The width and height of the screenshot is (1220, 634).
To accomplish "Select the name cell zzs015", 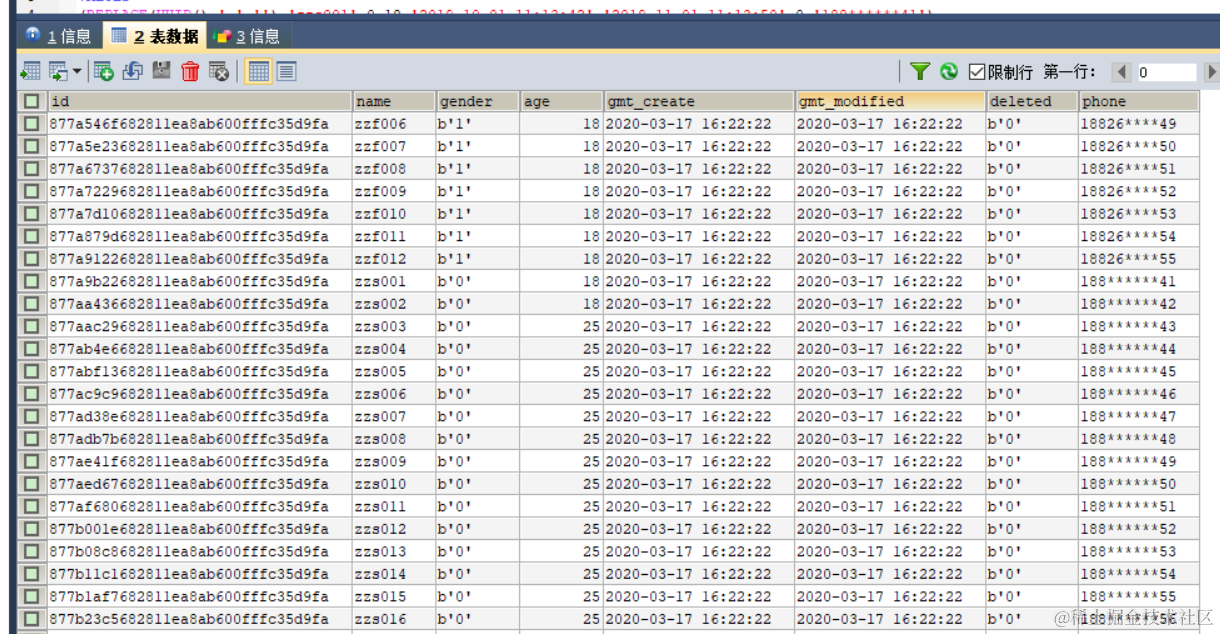I will [x=394, y=596].
